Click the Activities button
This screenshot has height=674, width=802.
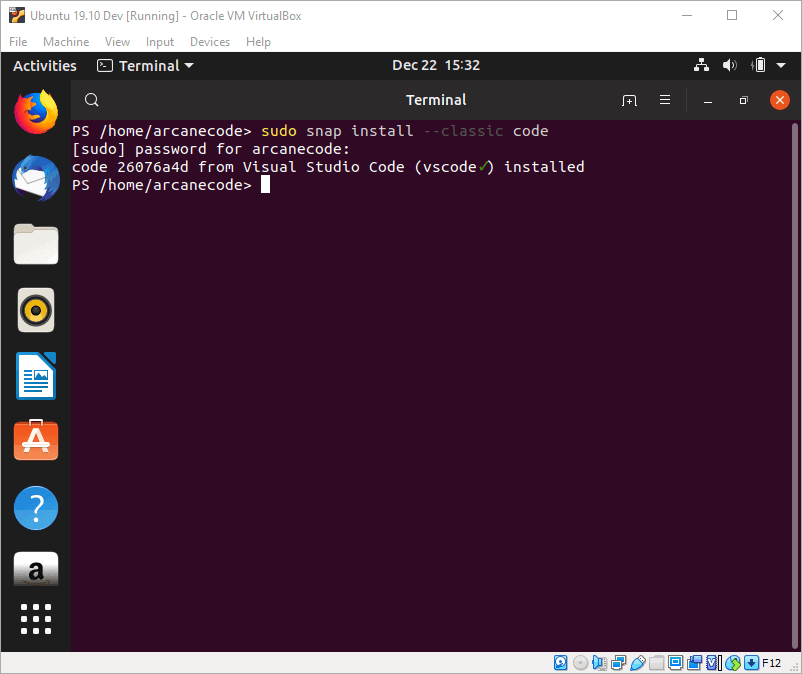45,65
